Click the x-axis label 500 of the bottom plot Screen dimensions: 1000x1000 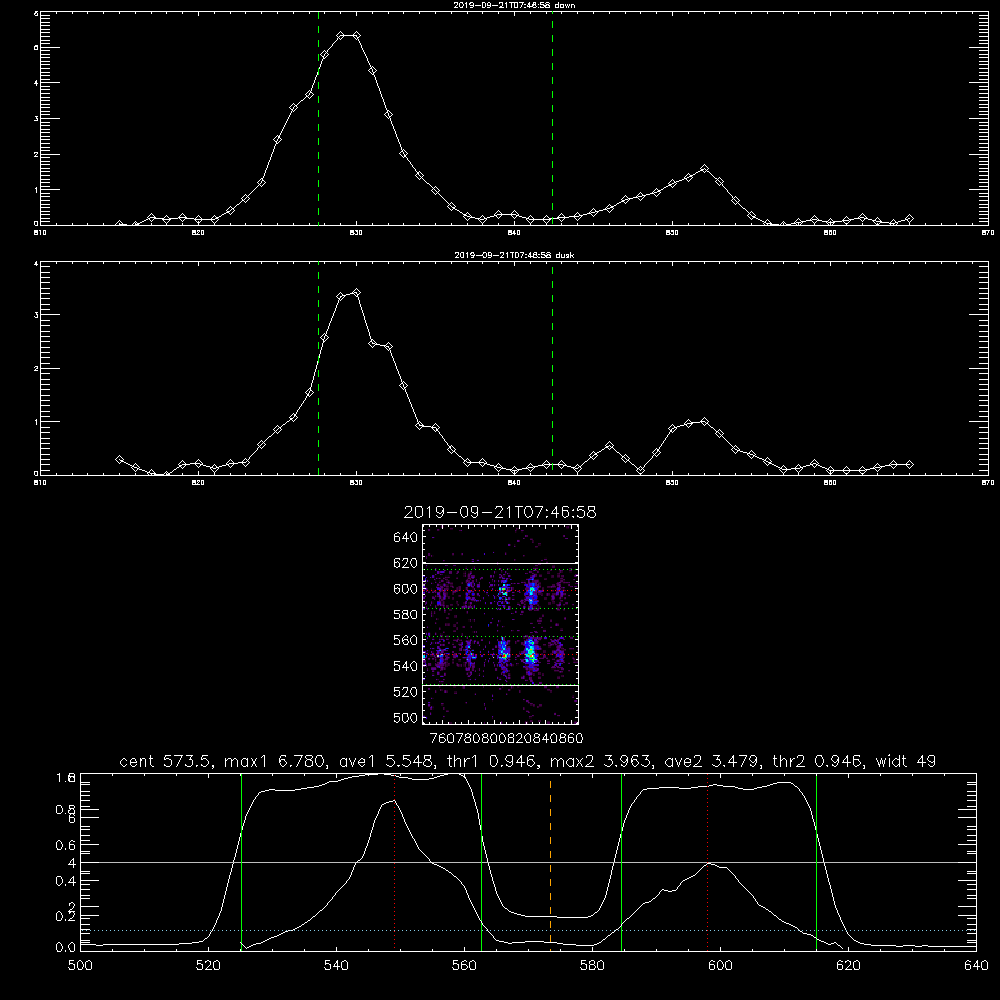click(x=80, y=966)
